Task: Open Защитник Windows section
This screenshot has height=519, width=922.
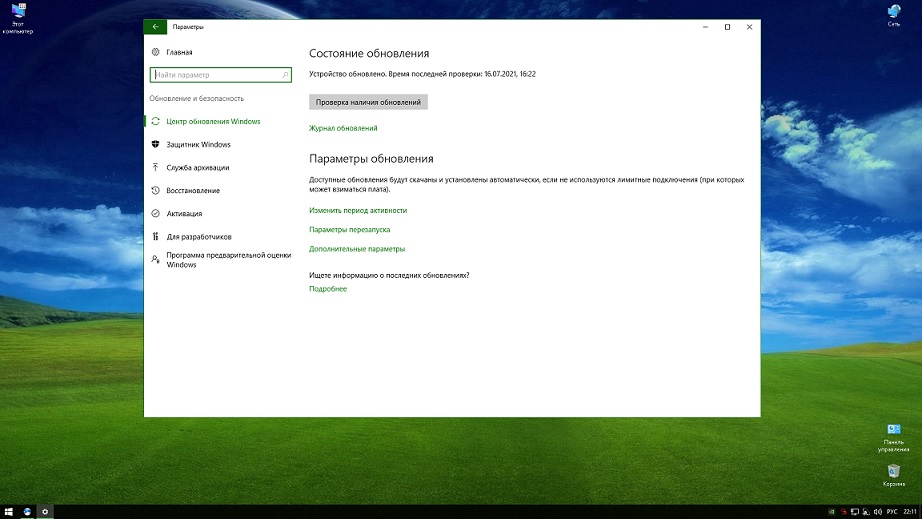Action: pos(198,145)
